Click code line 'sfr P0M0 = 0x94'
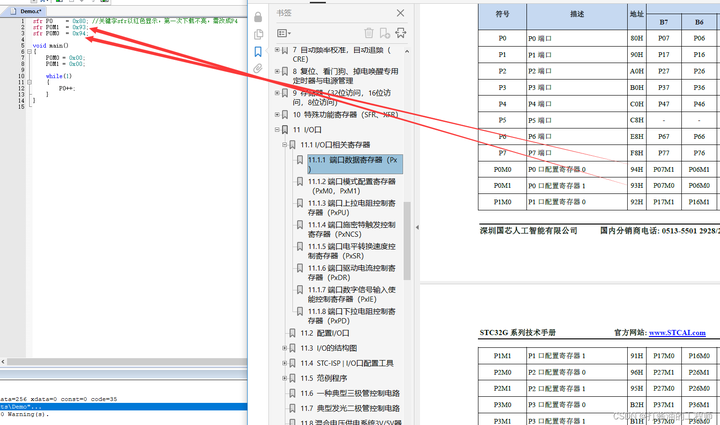720x425 pixels. (59, 33)
